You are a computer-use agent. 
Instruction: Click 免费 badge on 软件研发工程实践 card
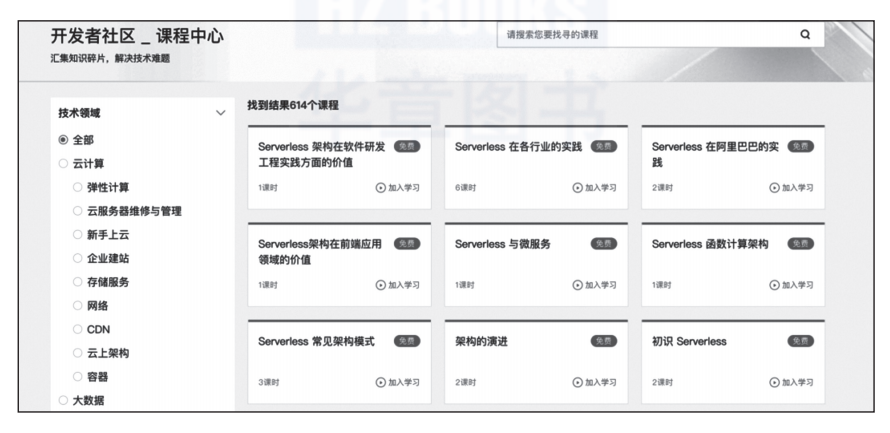click(x=407, y=146)
